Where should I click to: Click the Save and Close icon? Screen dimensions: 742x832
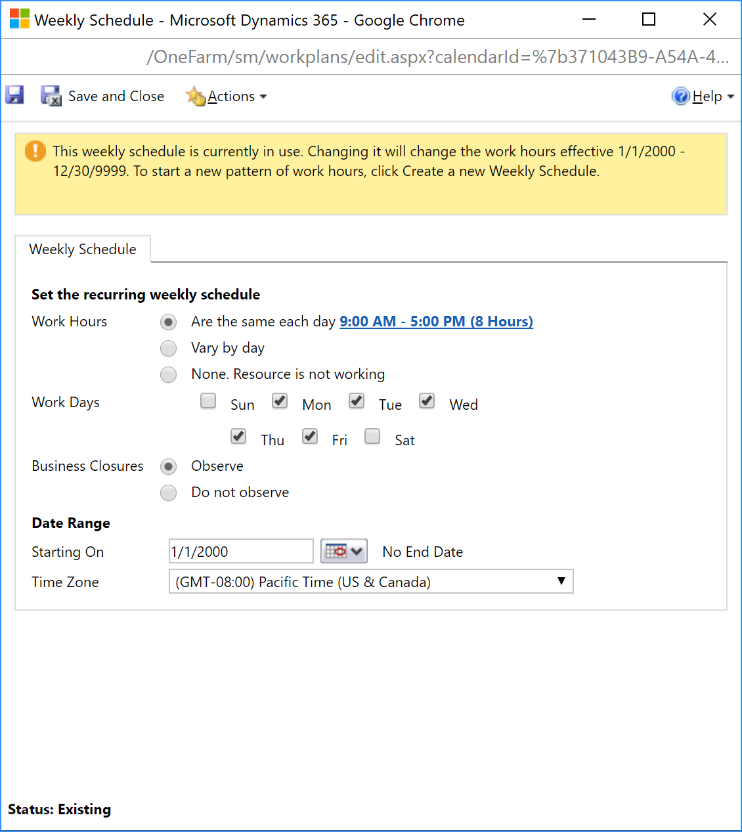coord(51,96)
